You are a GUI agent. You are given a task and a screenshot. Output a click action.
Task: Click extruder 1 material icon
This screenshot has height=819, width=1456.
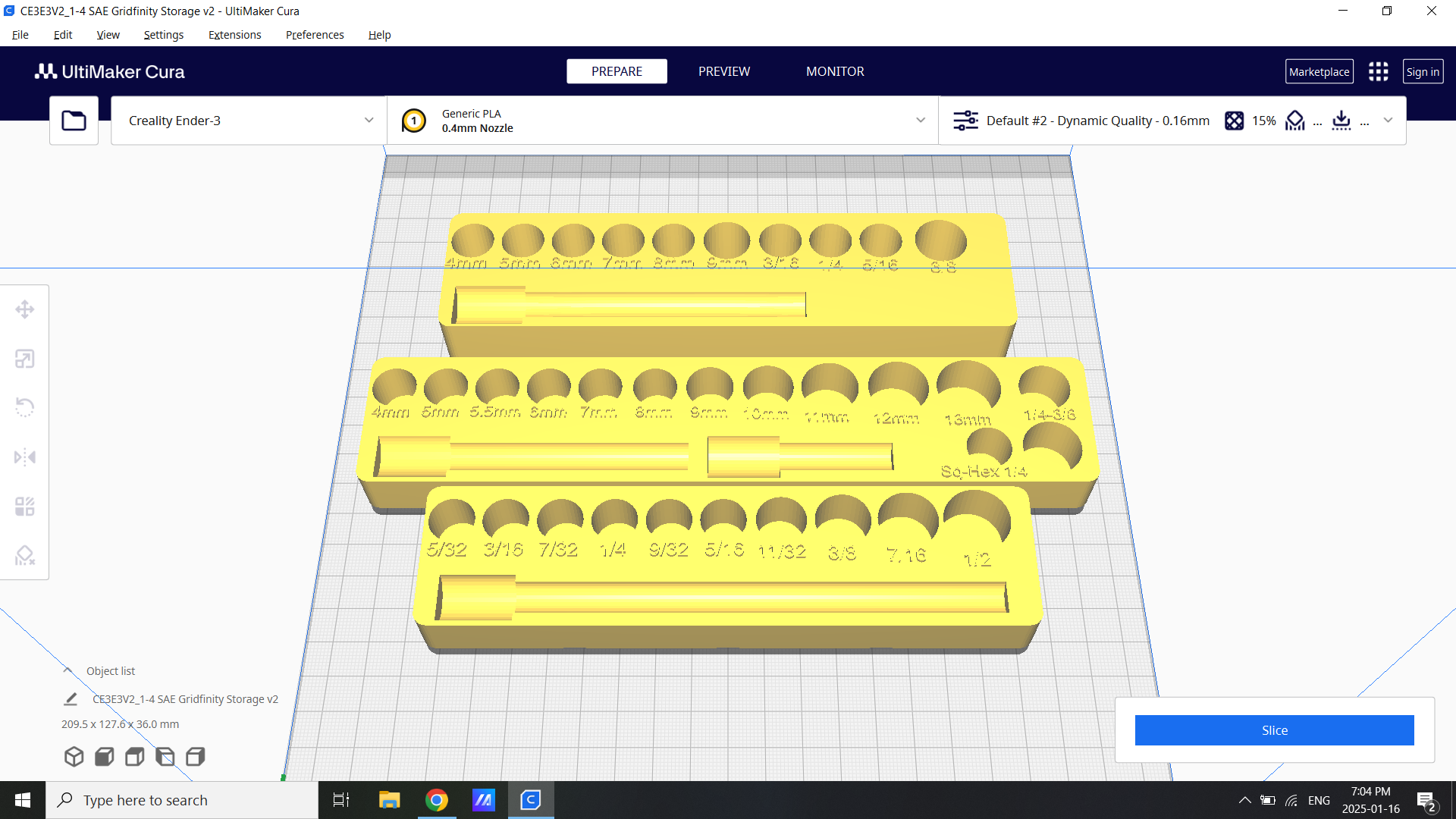pos(414,121)
